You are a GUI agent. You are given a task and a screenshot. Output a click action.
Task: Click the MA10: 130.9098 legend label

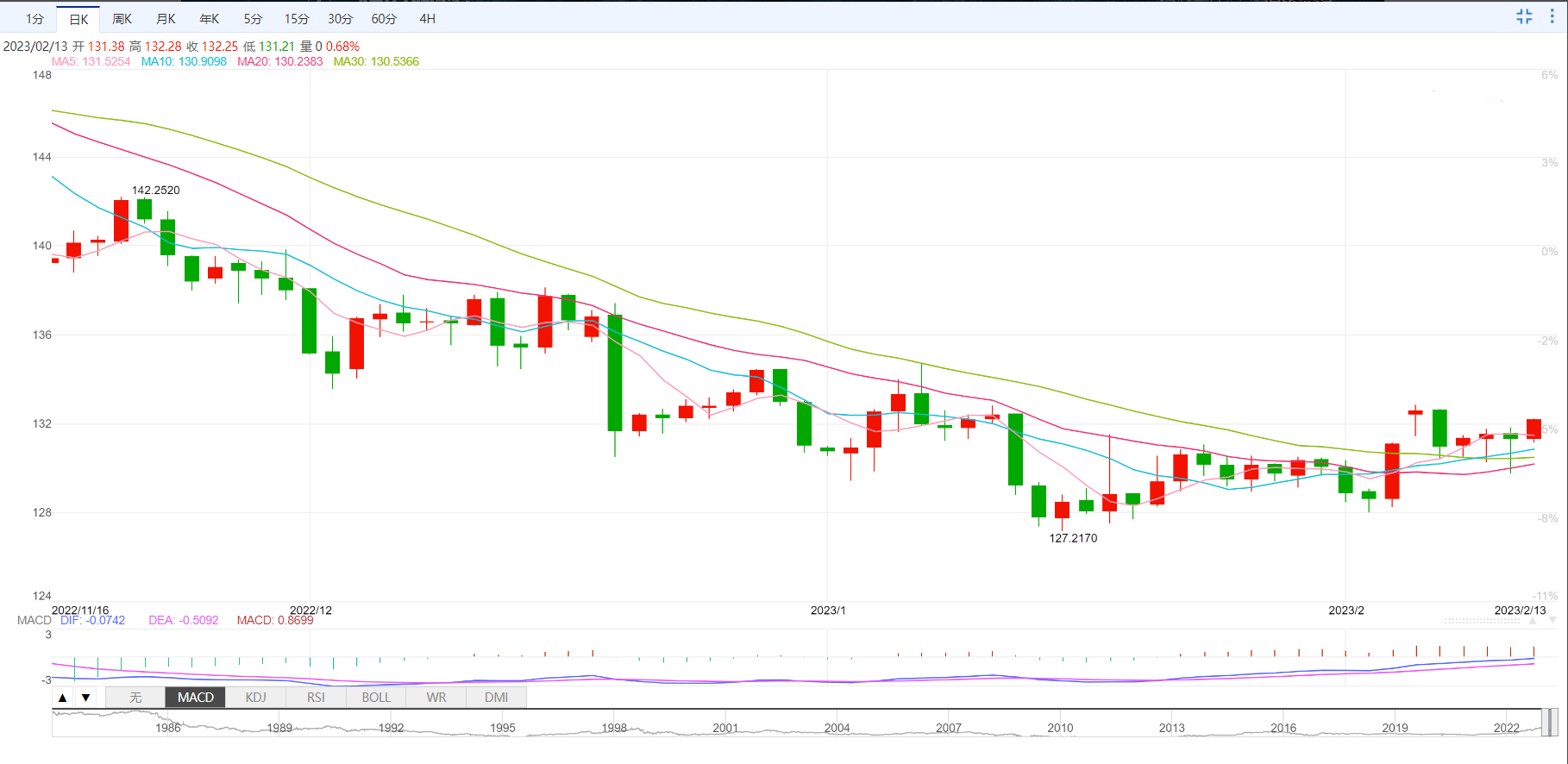tap(184, 61)
